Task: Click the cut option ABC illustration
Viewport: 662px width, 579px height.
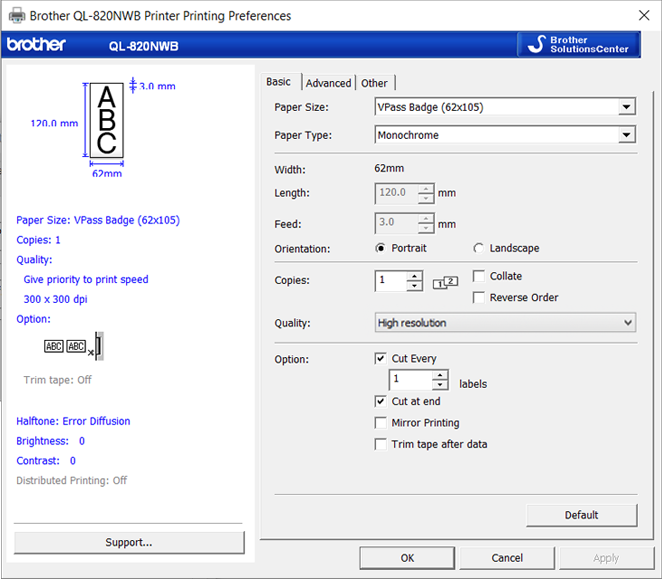Action: pyautogui.click(x=74, y=346)
